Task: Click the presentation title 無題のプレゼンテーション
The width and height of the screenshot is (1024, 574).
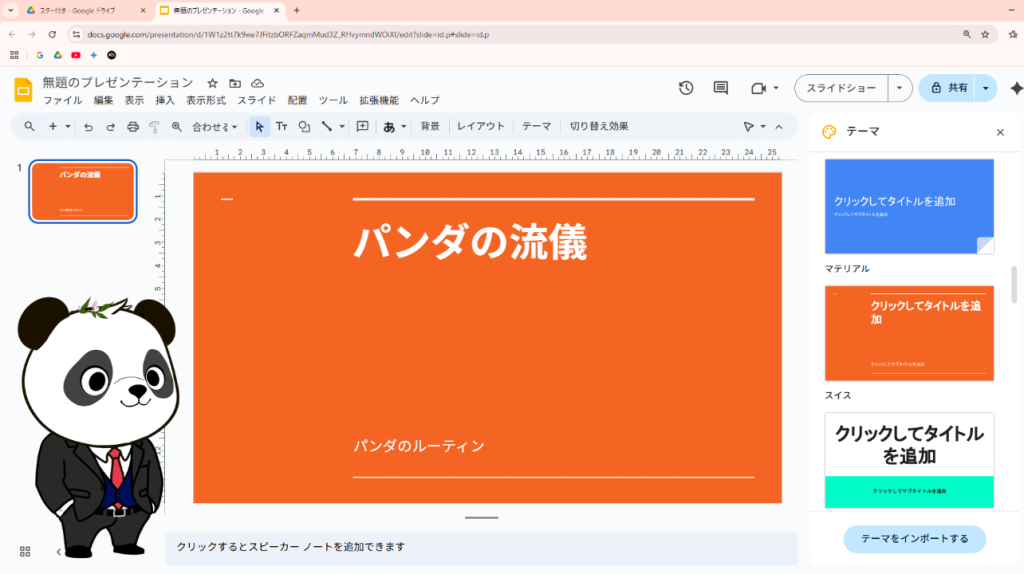Action: tap(118, 82)
